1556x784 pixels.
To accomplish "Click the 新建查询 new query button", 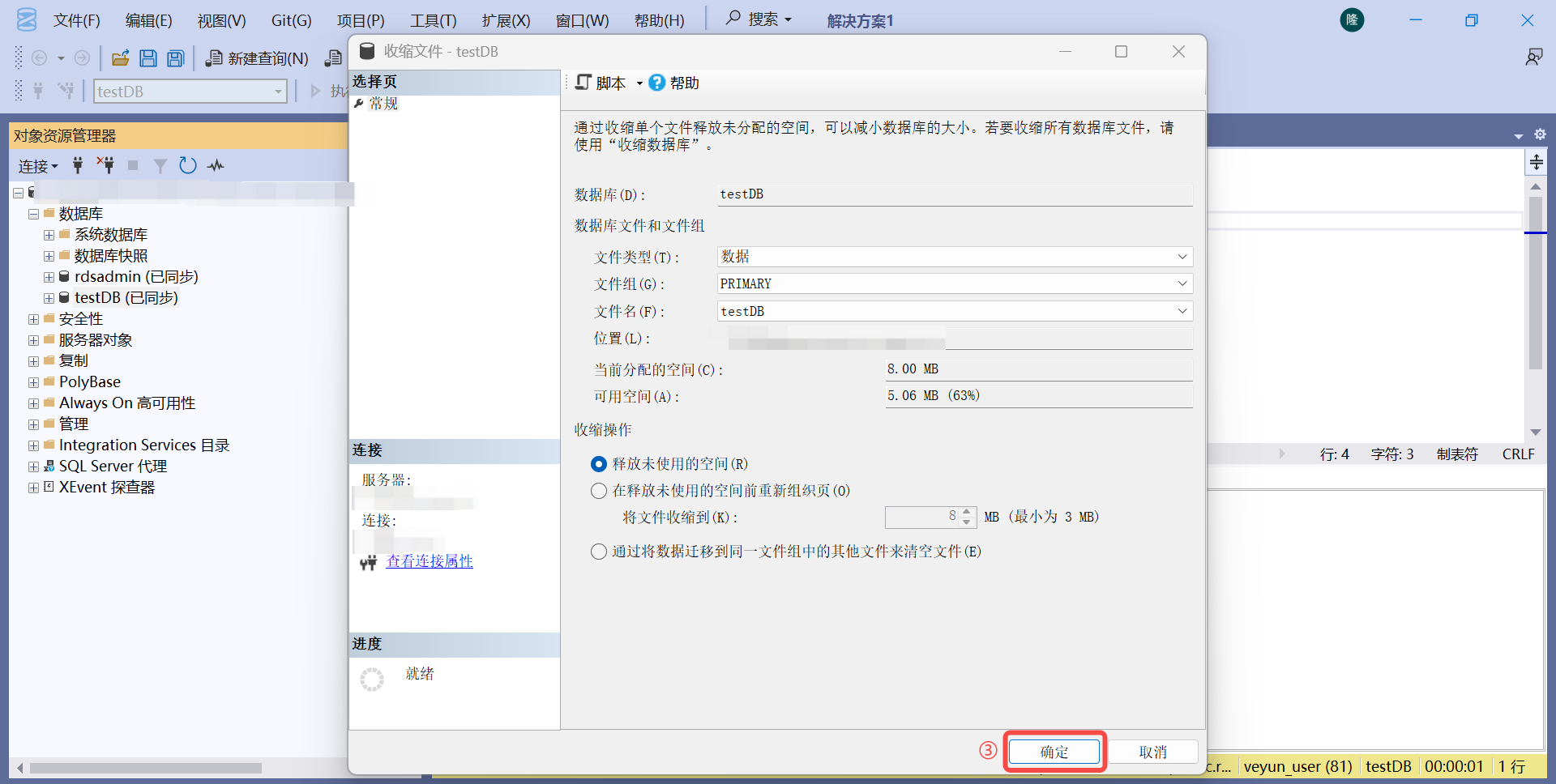I will coord(257,58).
